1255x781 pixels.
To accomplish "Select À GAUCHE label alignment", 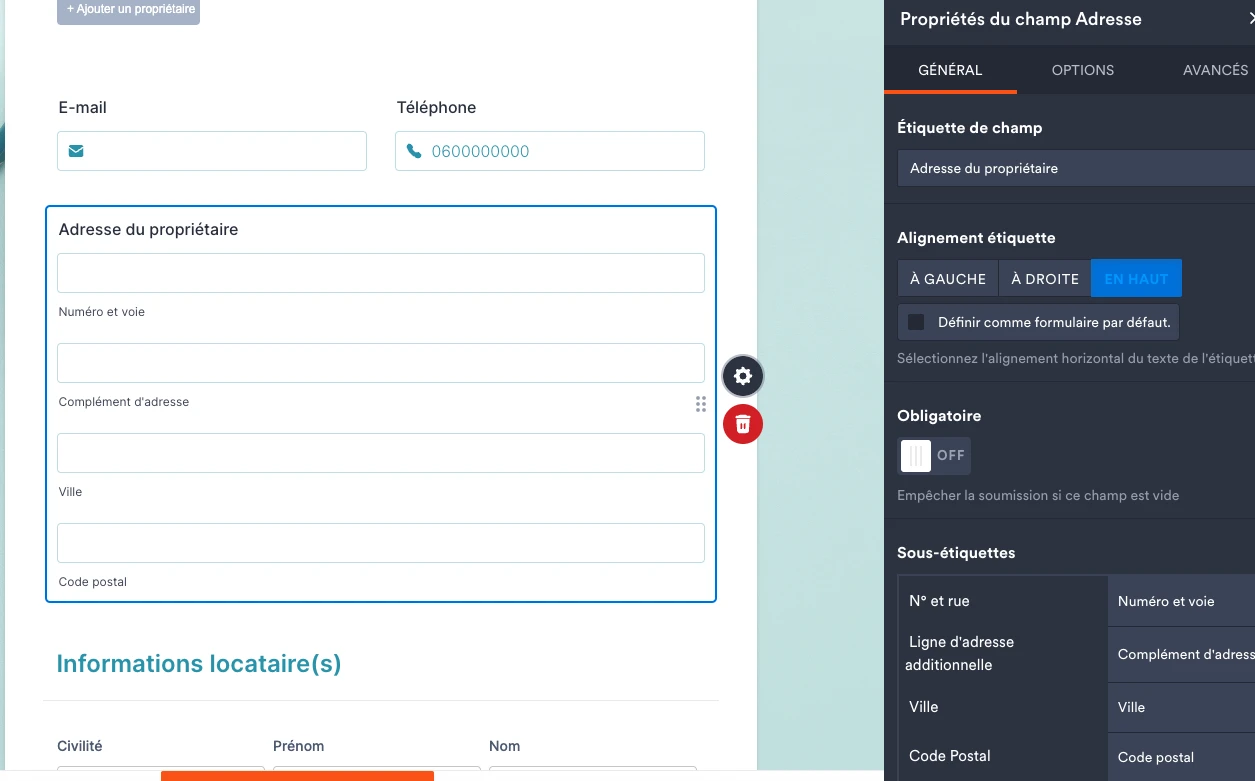I will (946, 278).
